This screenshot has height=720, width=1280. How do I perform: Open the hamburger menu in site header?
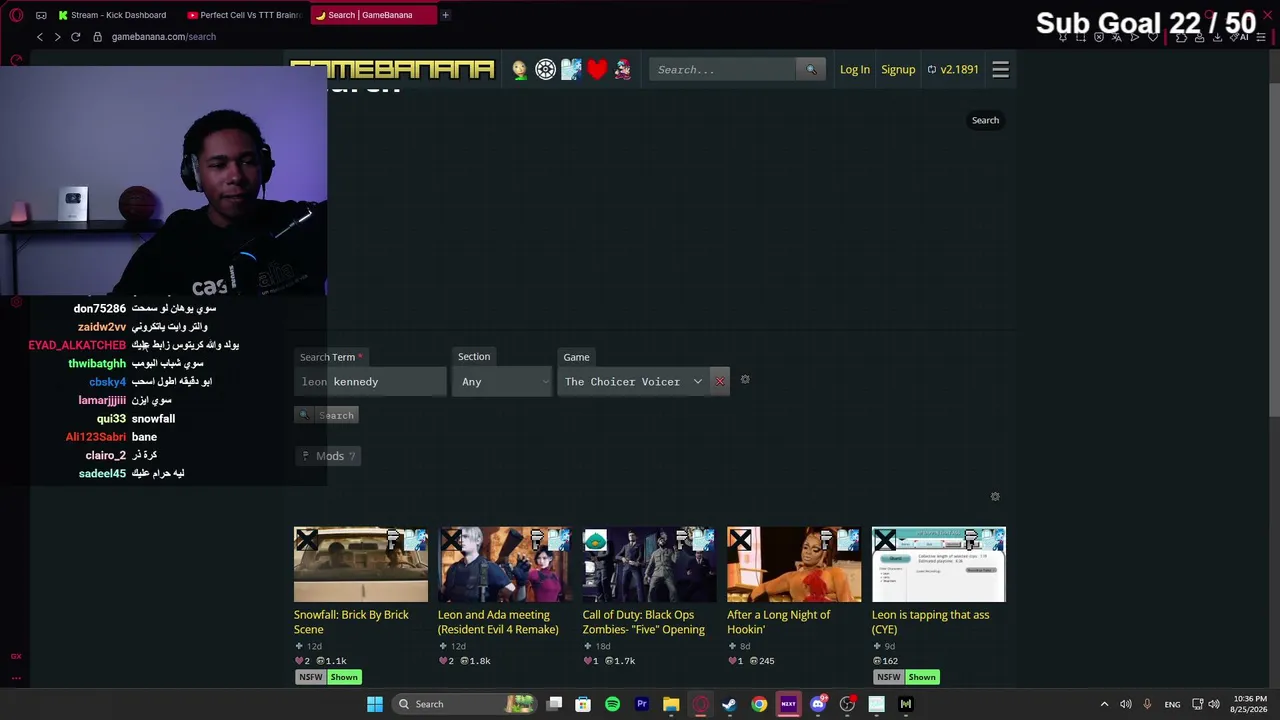(x=1000, y=69)
